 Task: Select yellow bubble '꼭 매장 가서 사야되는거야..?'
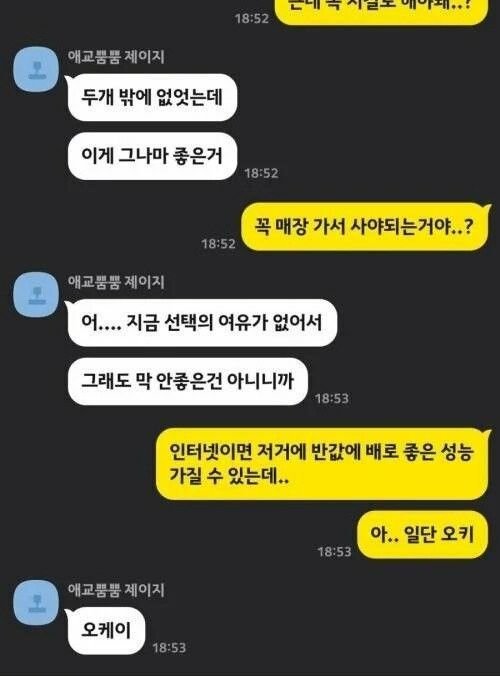pos(366,226)
